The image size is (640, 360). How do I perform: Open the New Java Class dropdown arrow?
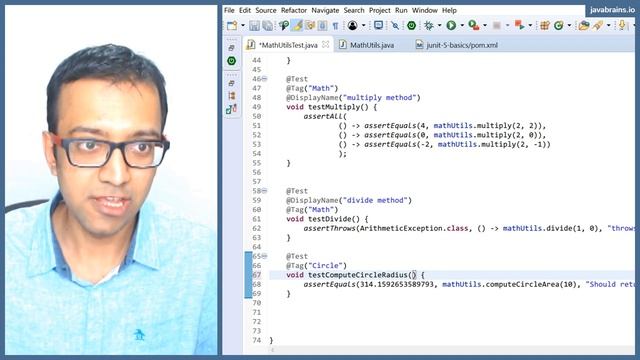pos(569,26)
